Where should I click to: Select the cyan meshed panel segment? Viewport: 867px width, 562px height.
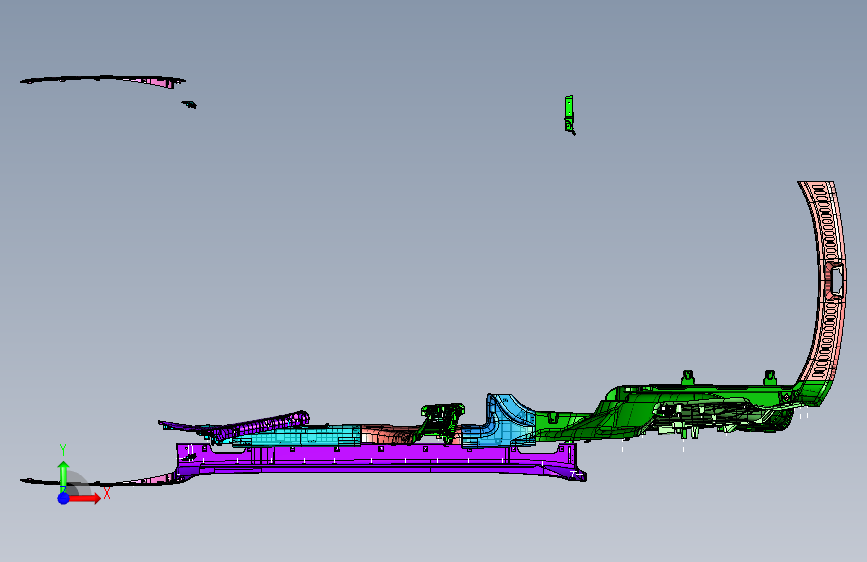299,436
